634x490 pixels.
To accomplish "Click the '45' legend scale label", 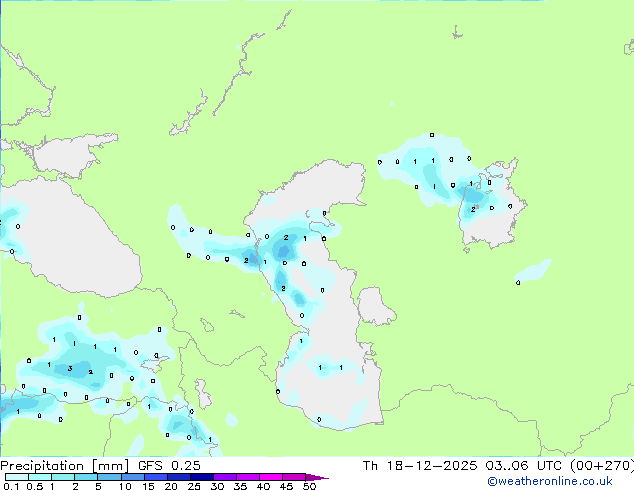I will pos(286,486).
